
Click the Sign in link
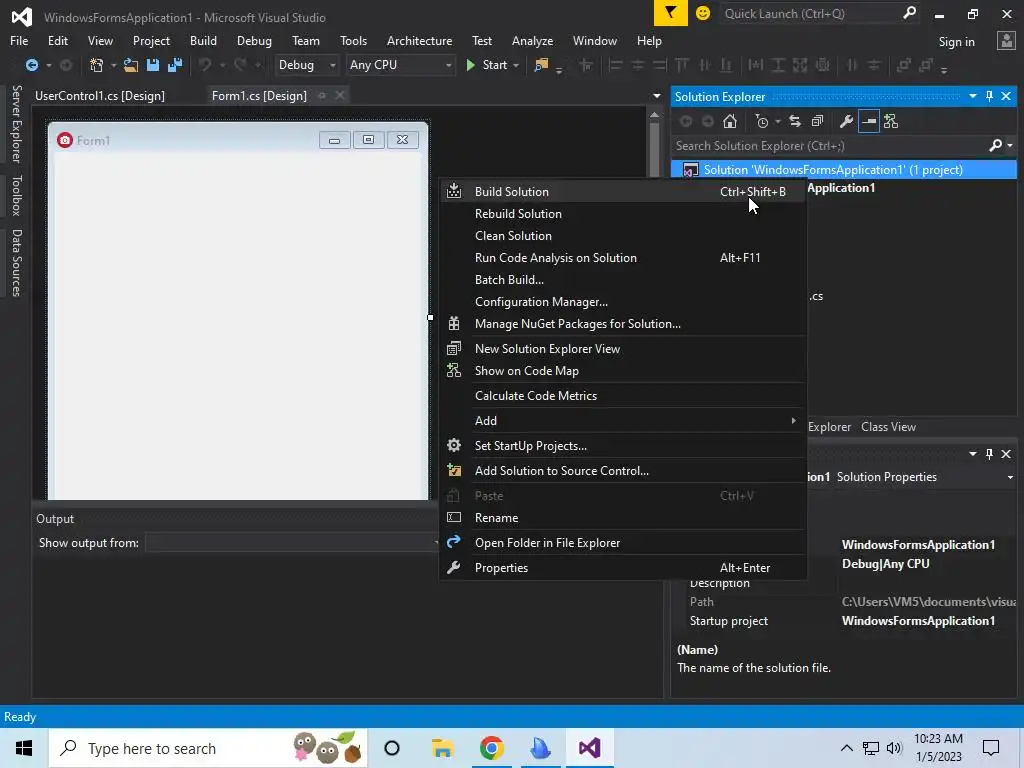tap(957, 41)
